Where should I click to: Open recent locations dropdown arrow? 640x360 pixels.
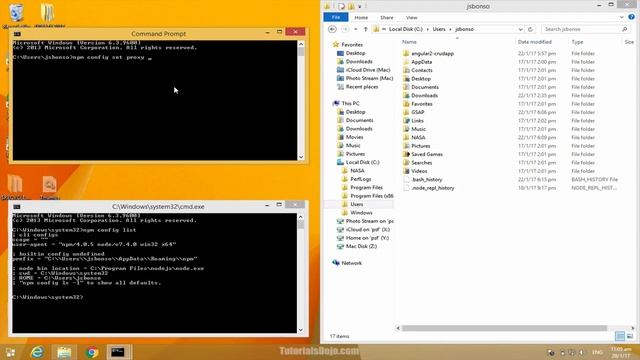tap(356, 29)
